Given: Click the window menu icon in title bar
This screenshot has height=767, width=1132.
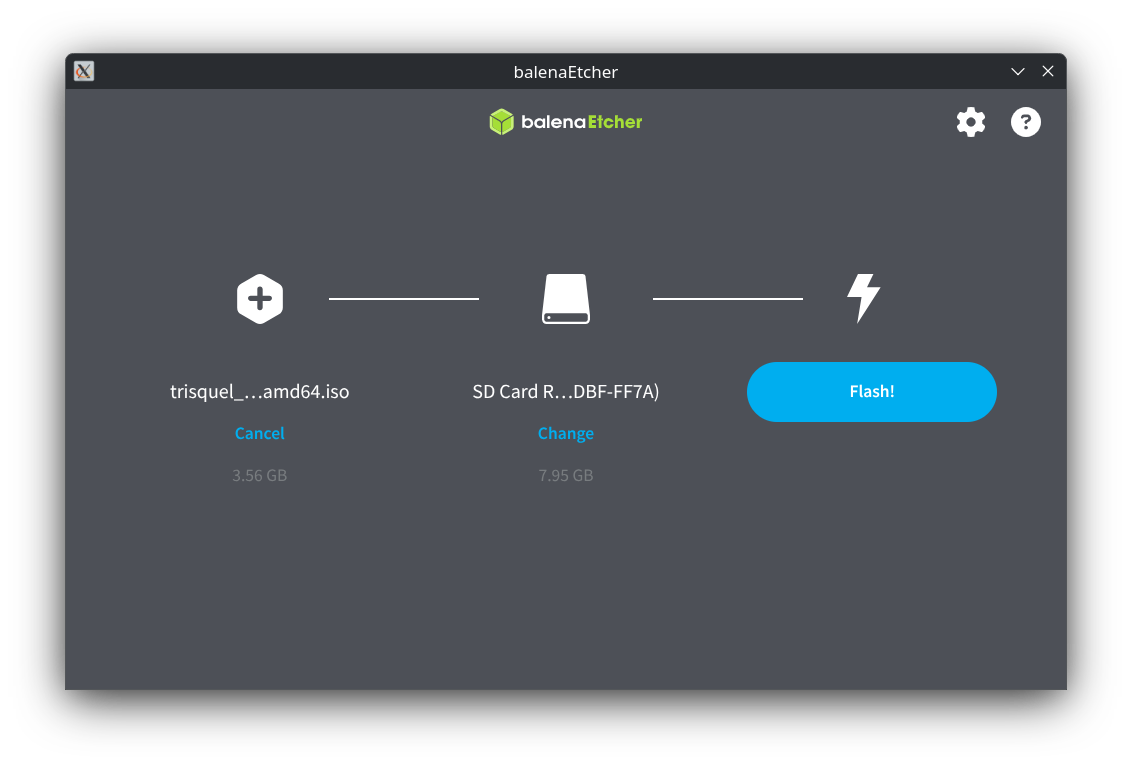Looking at the screenshot, I should [84, 71].
